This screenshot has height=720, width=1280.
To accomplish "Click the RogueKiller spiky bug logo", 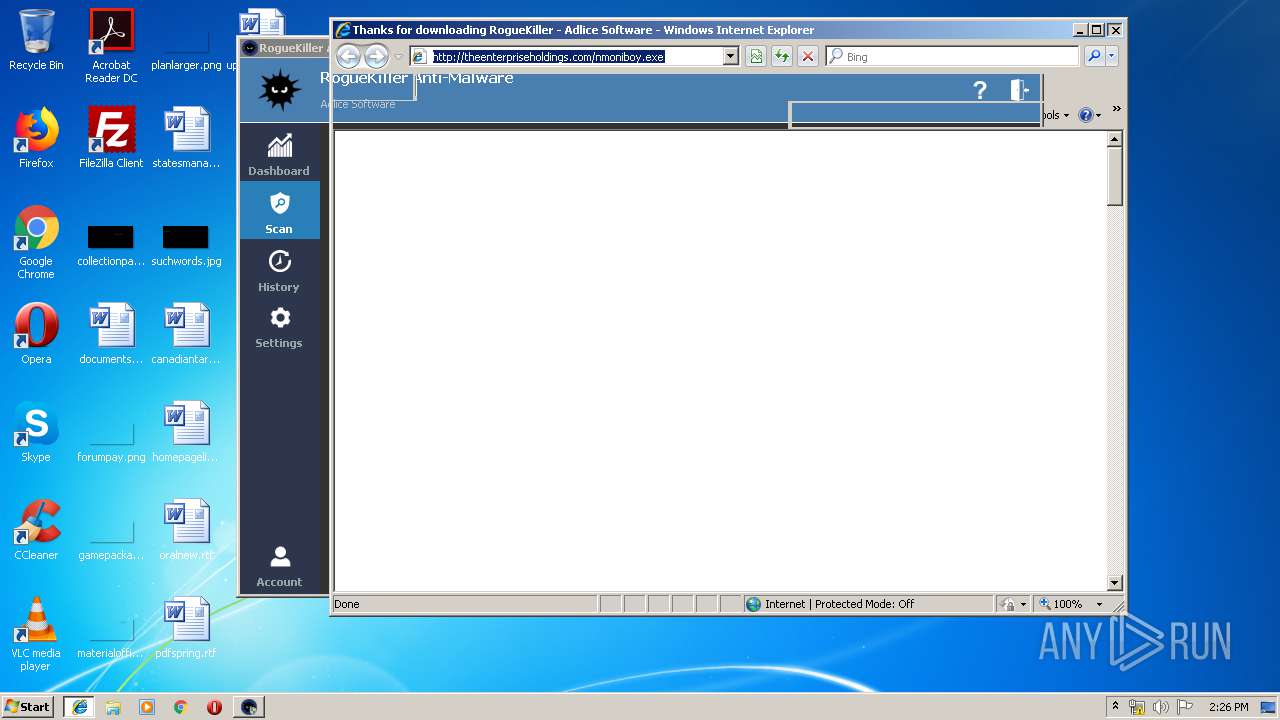I will pos(279,91).
